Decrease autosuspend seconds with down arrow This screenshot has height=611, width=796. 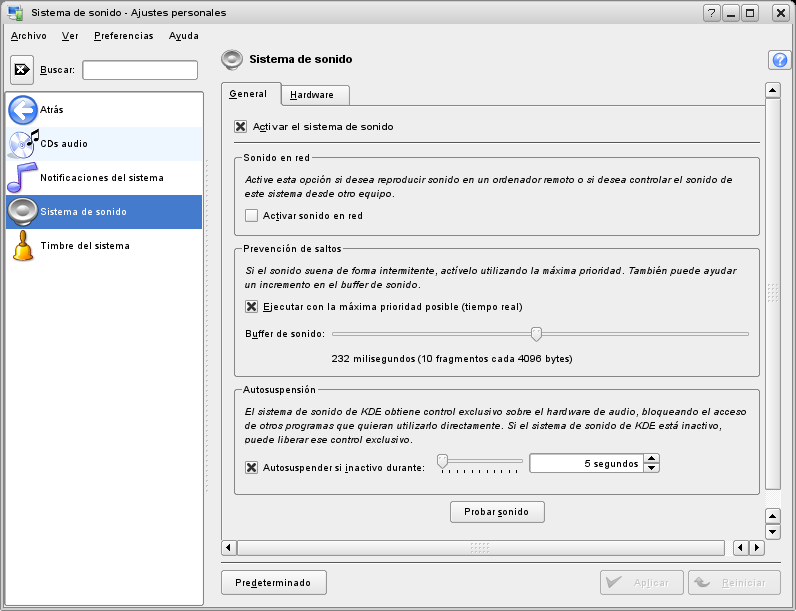(x=652, y=468)
